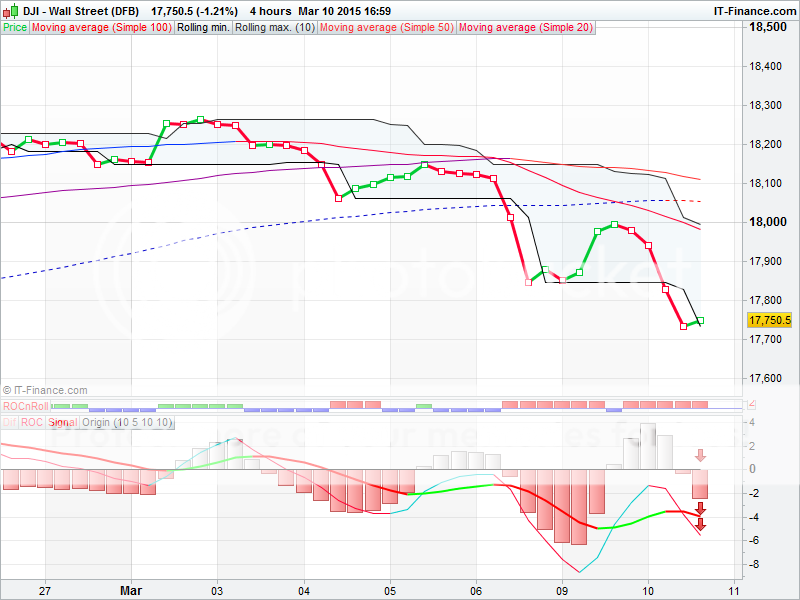Toggle the Signal line label

pyautogui.click(x=62, y=423)
